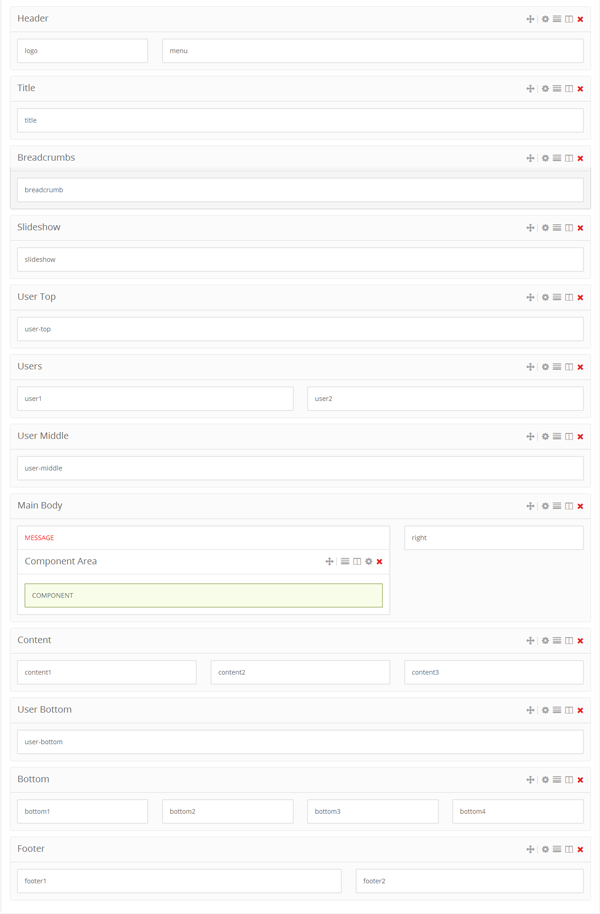Viewport: 600px width, 914px height.
Task: Delete the User Middle row
Action: (580, 437)
